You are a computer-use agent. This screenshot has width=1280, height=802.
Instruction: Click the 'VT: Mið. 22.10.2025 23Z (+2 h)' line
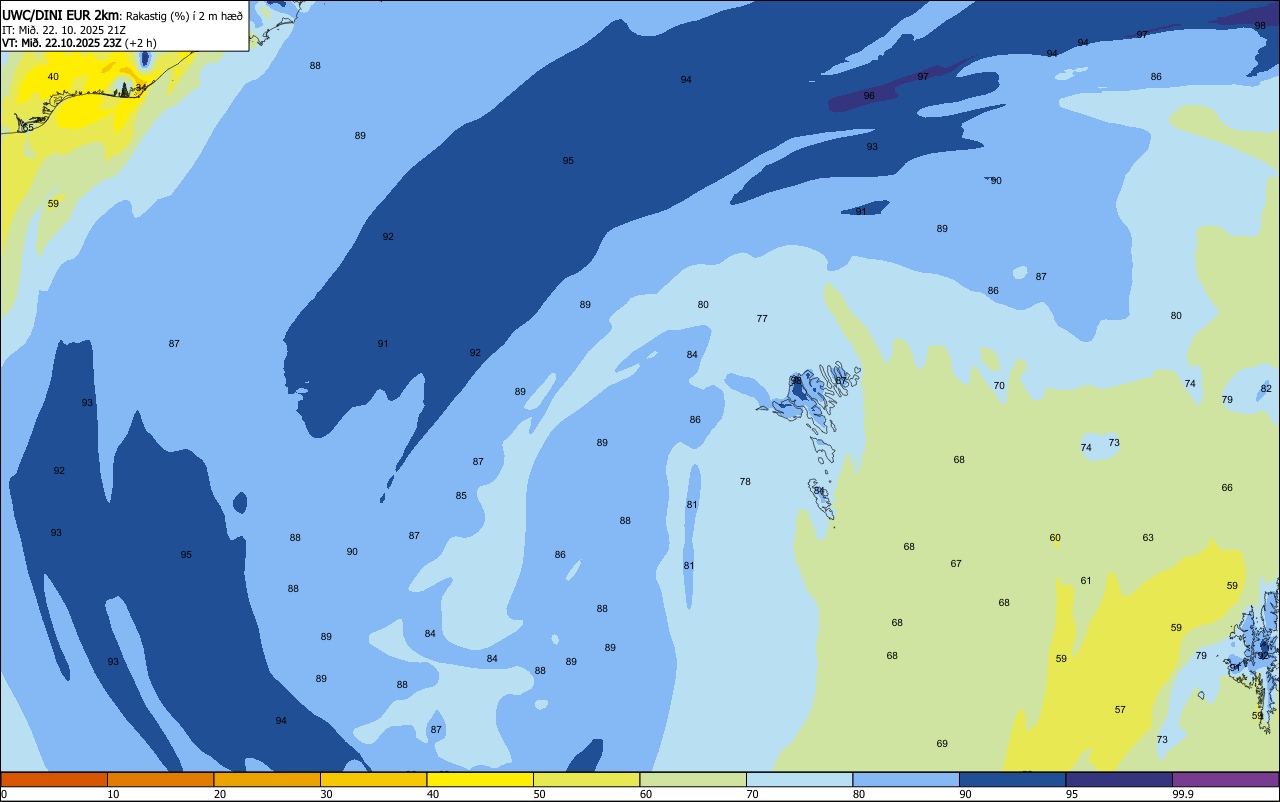[x=79, y=43]
